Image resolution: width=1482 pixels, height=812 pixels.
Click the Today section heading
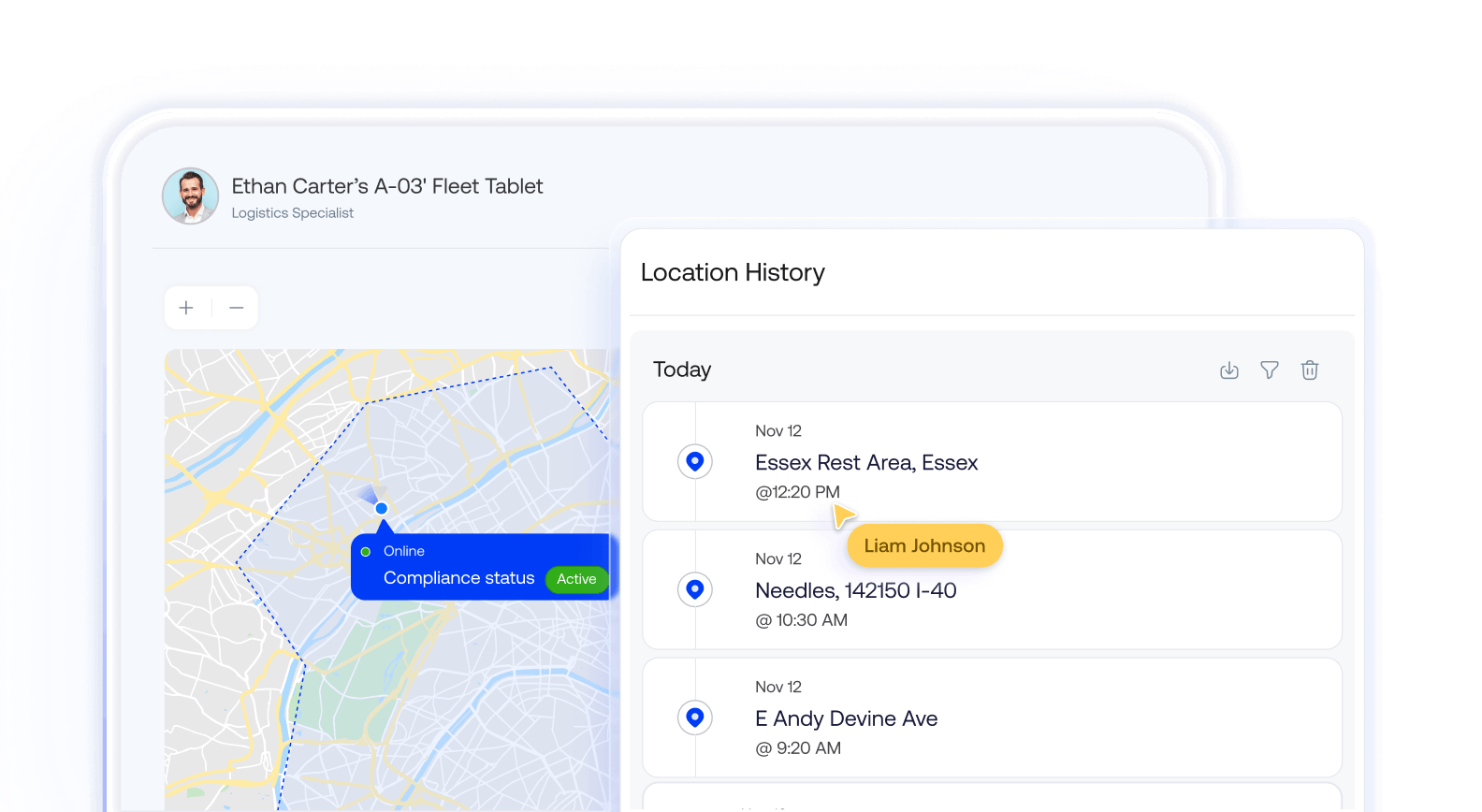pyautogui.click(x=682, y=370)
